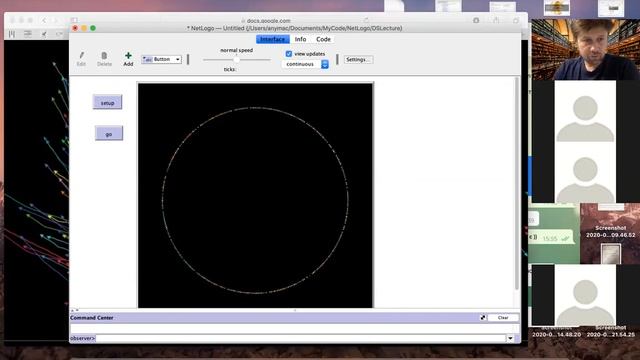Click the setup button
Screen dimensions: 640x360
pos(107,102)
